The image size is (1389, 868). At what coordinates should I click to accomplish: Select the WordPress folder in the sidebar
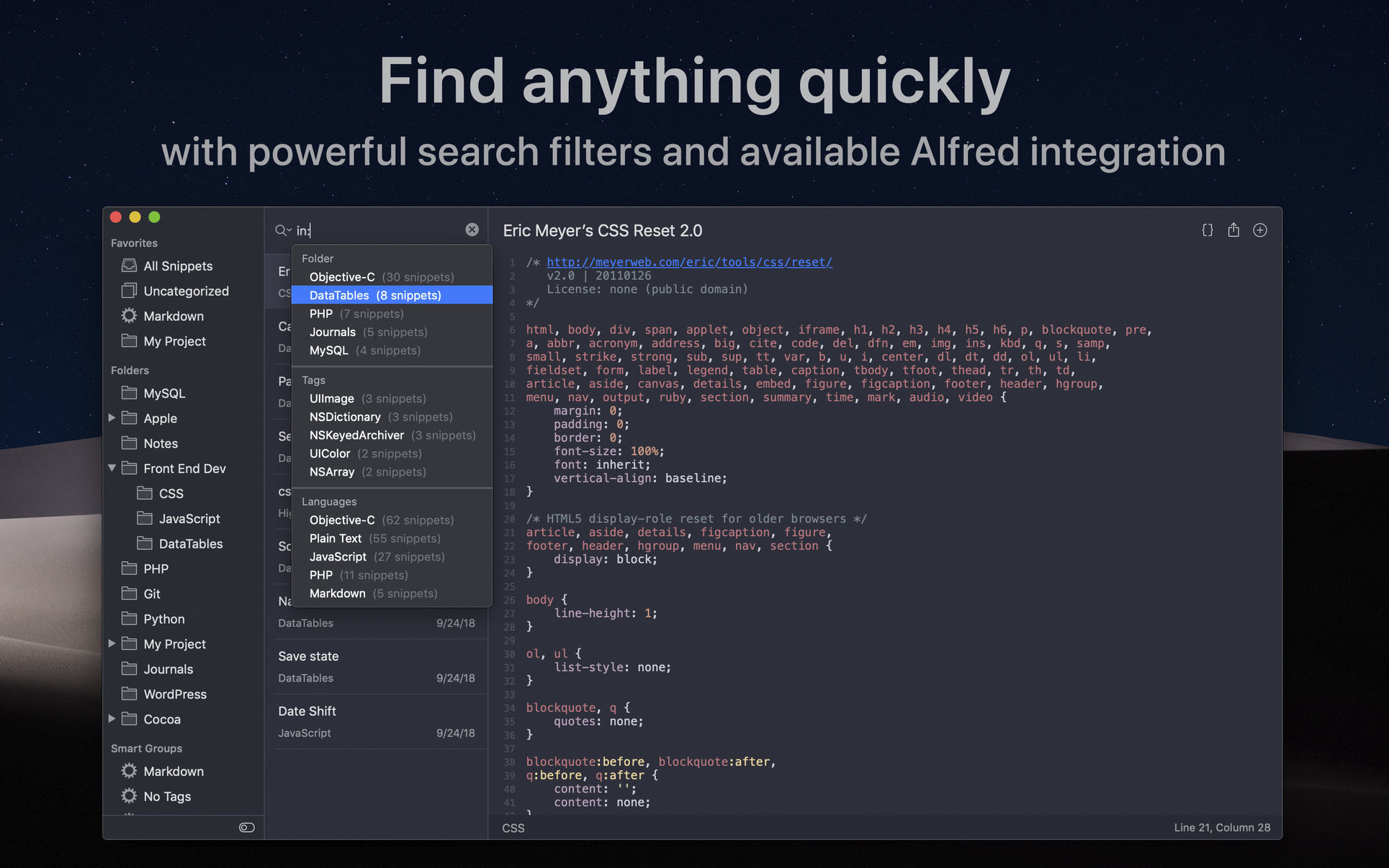[x=174, y=694]
